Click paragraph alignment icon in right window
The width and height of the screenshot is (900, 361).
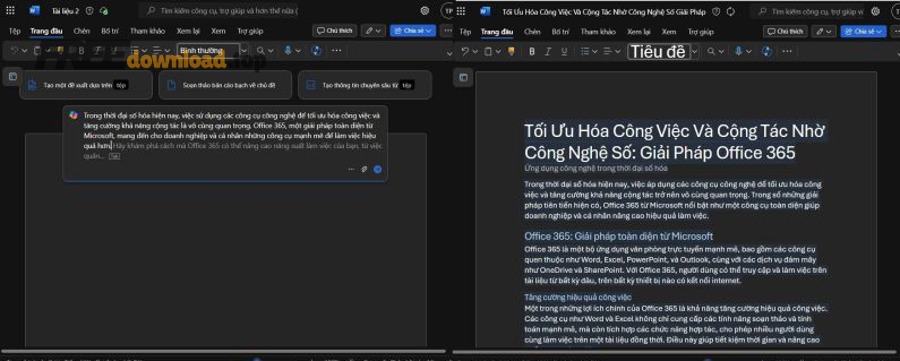[607, 51]
